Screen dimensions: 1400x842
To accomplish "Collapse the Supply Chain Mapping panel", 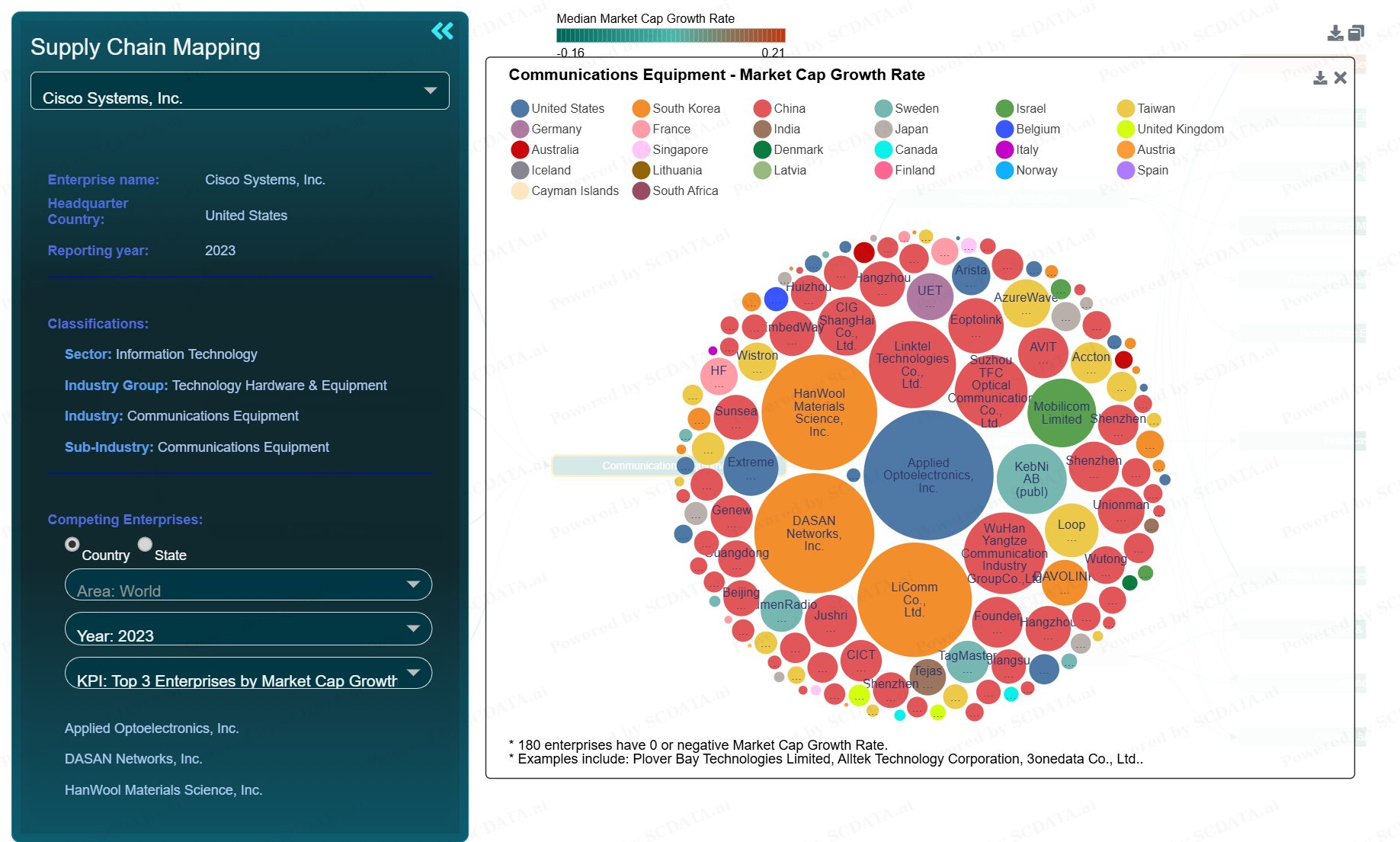I will (x=442, y=31).
